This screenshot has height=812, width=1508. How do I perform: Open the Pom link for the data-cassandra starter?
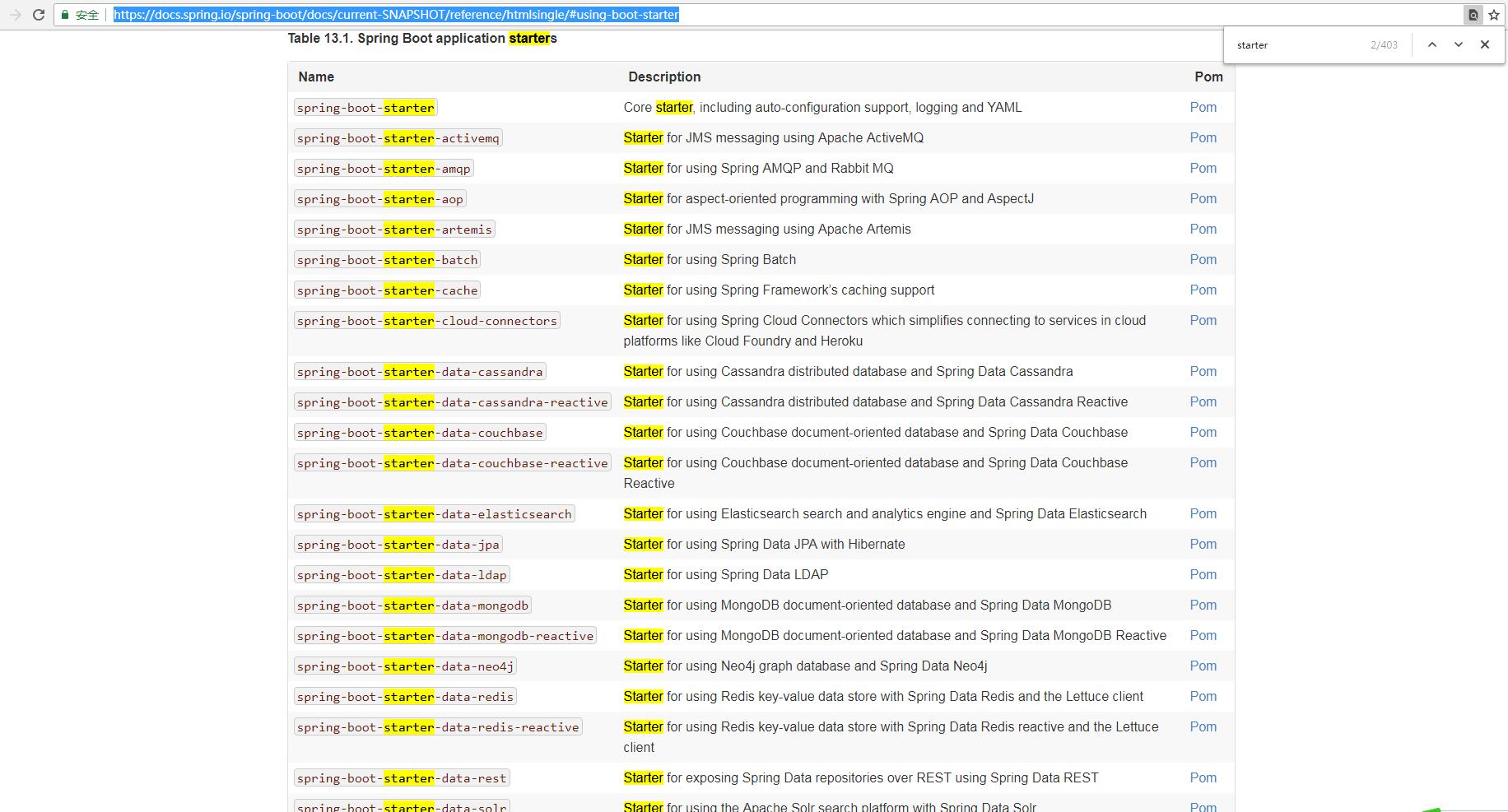pos(1203,371)
